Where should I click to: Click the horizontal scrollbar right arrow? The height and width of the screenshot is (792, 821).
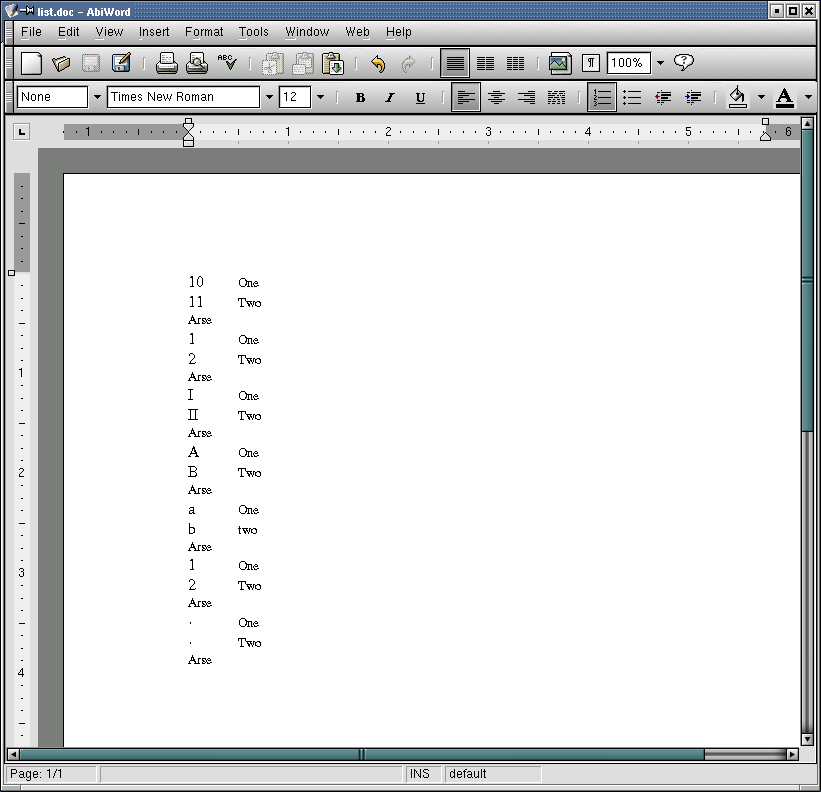[x=792, y=754]
